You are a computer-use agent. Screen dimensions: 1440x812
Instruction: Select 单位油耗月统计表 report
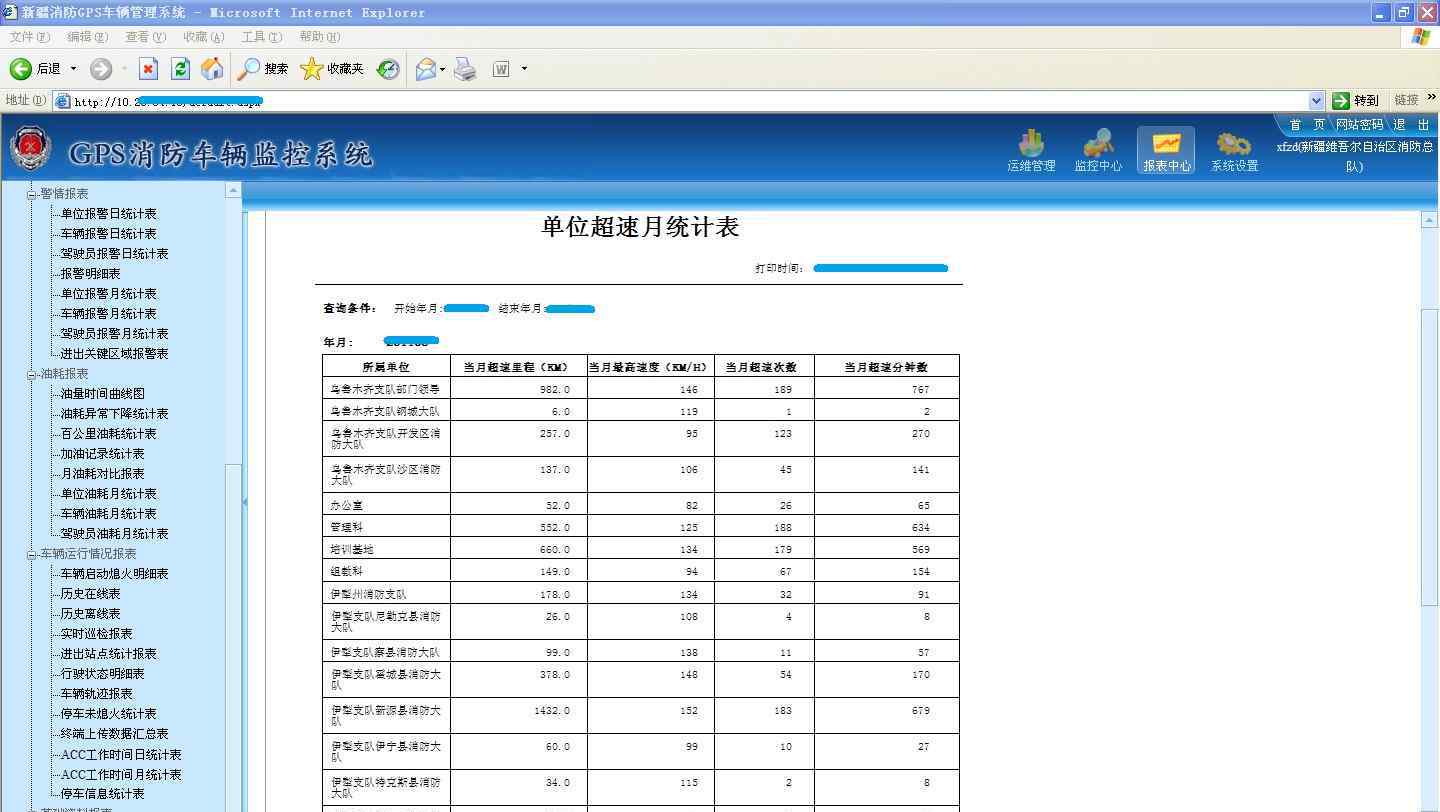[x=108, y=494]
